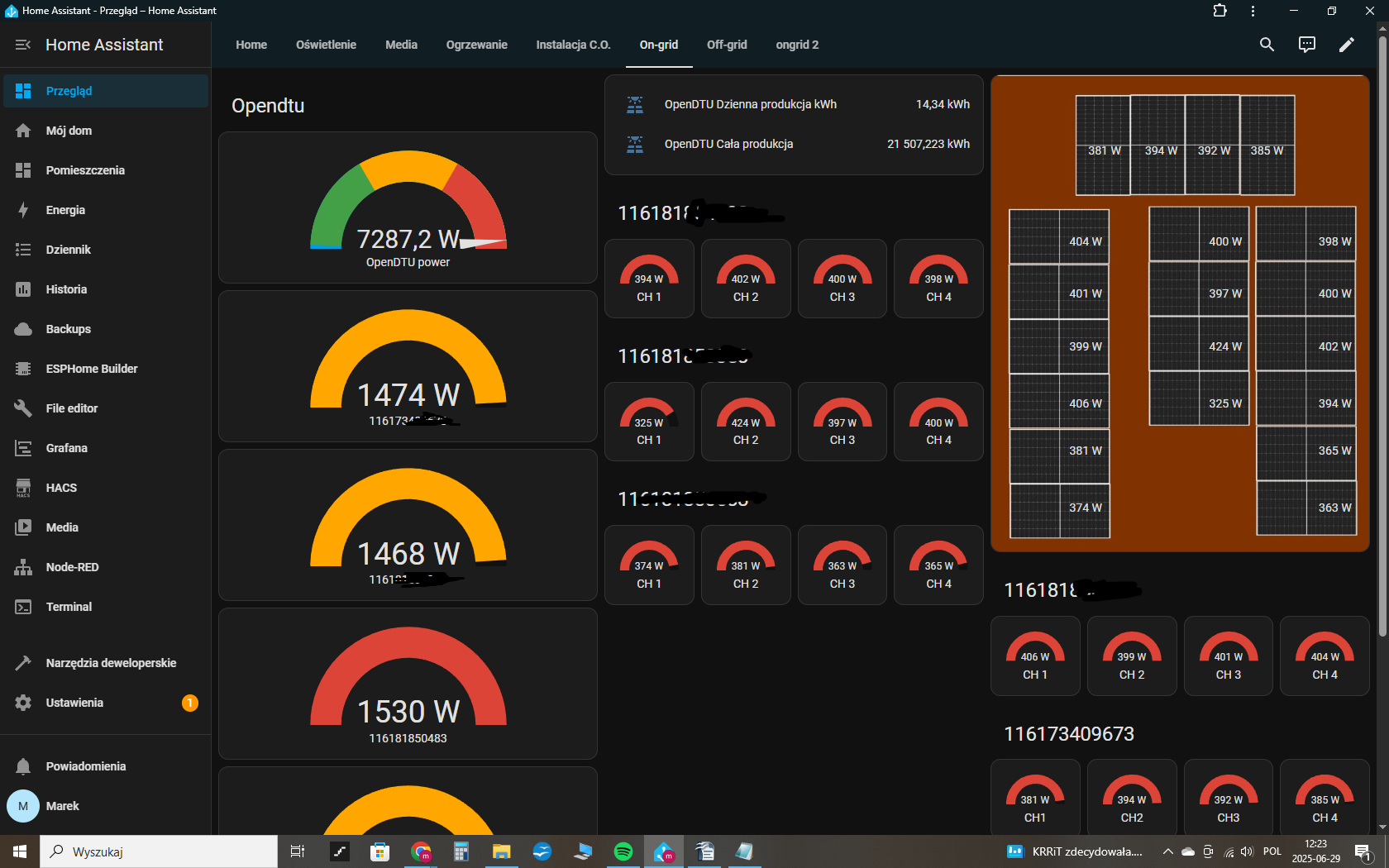Open Dziennik logbook in sidebar
The image size is (1389, 868).
coord(106,250)
